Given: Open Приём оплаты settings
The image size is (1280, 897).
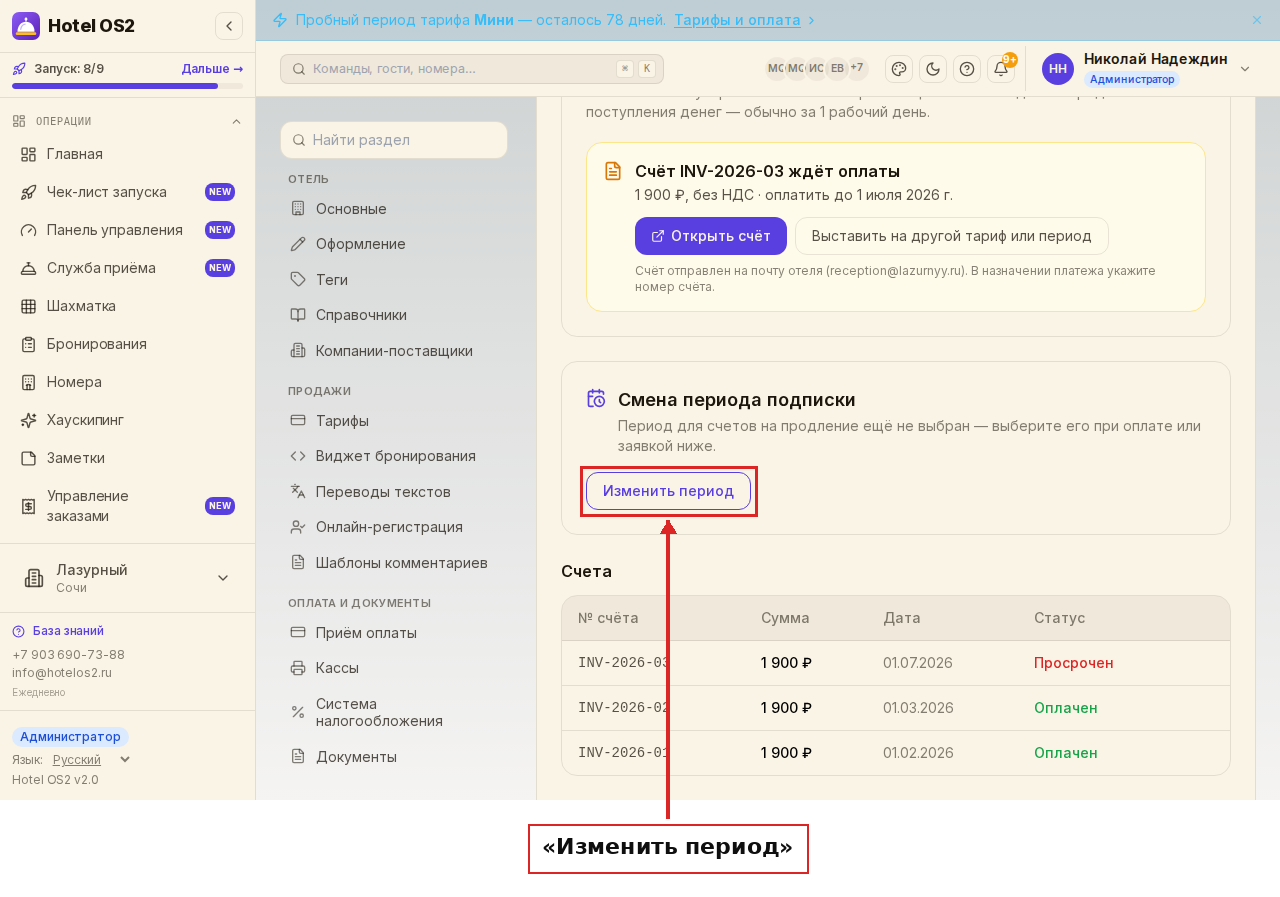Looking at the screenshot, I should [x=394, y=633].
